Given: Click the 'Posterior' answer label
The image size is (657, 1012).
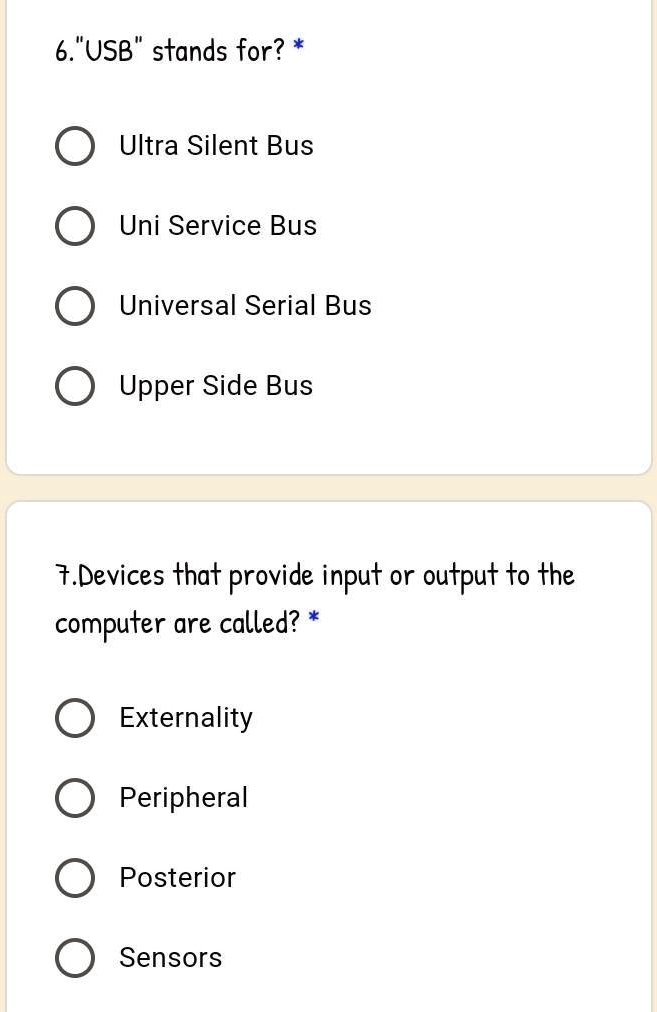Looking at the screenshot, I should pyautogui.click(x=177, y=878).
